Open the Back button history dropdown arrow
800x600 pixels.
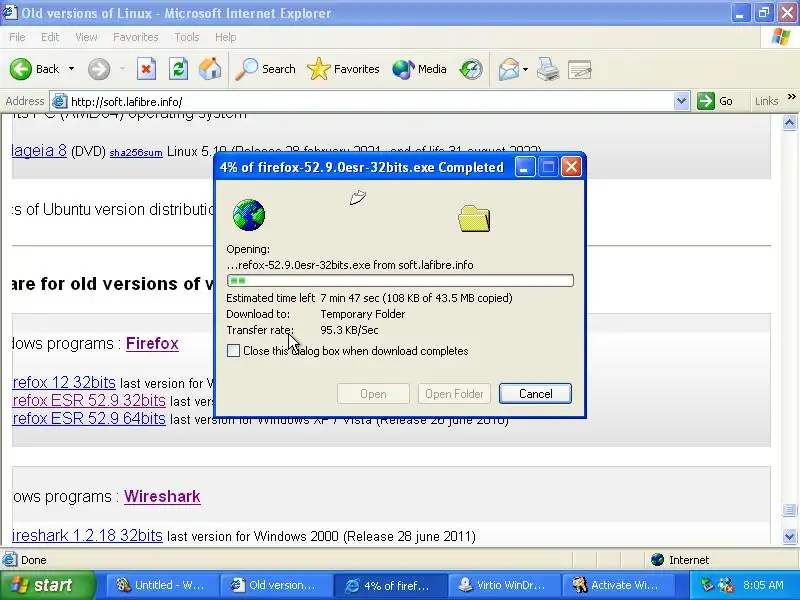pos(71,69)
